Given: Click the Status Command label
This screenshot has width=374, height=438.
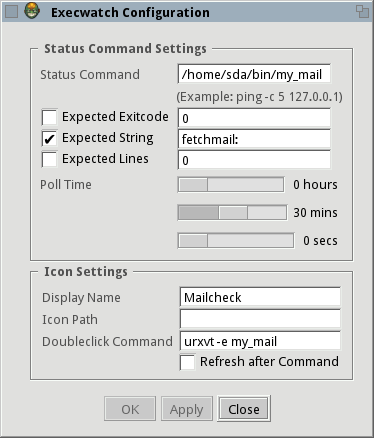Looking at the screenshot, I should pyautogui.click(x=90, y=74).
